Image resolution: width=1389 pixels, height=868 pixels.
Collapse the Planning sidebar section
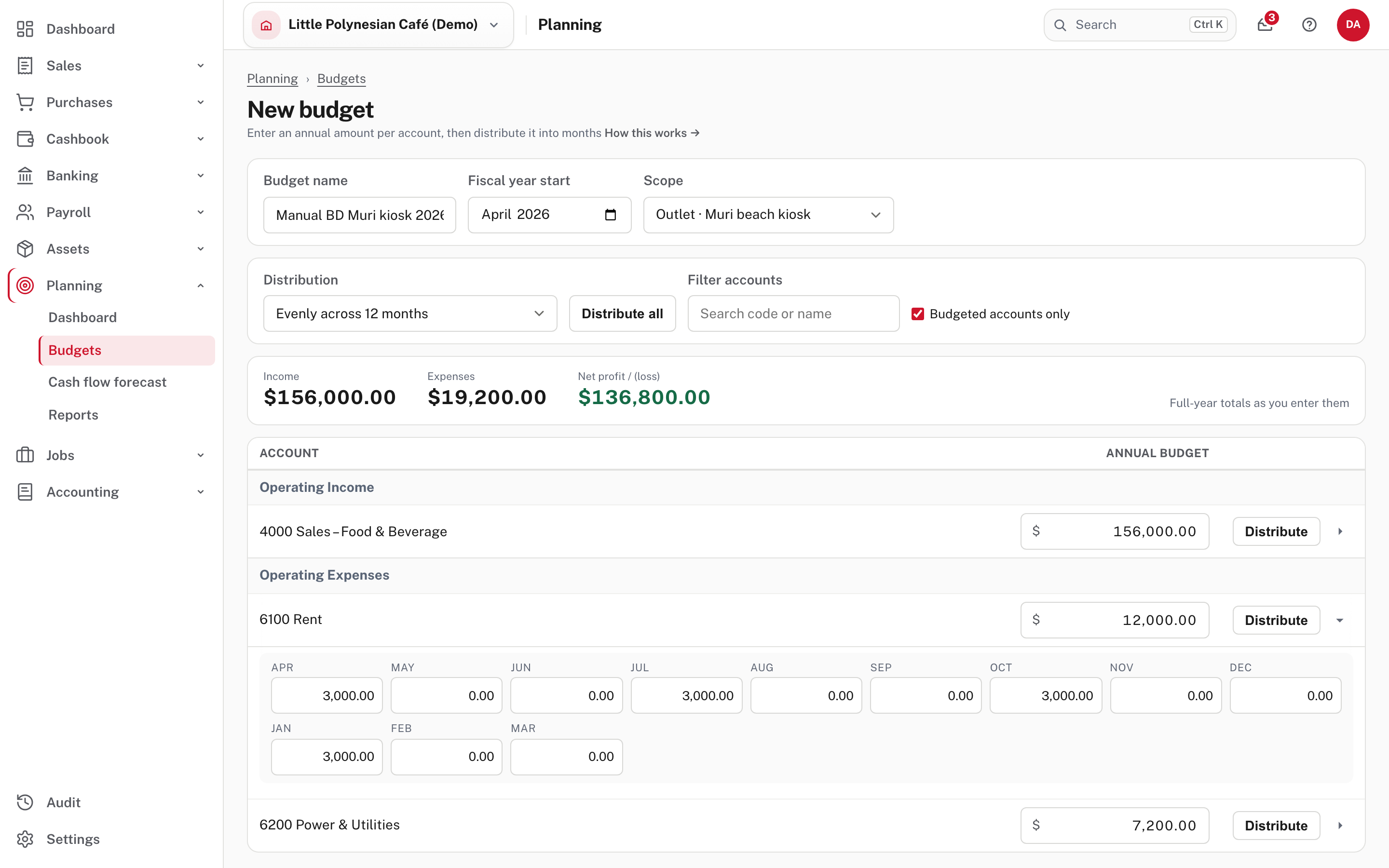click(x=201, y=286)
